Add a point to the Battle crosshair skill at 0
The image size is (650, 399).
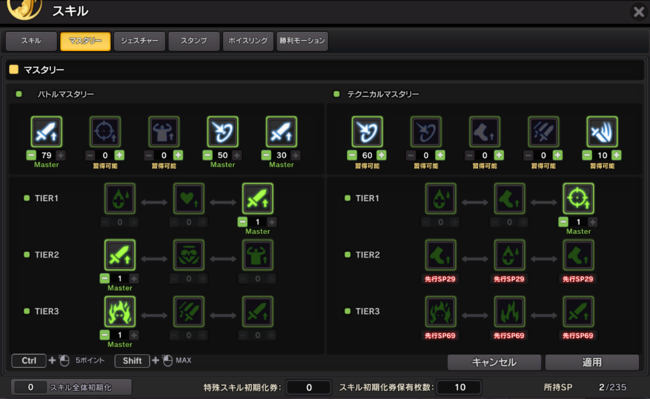[119, 155]
